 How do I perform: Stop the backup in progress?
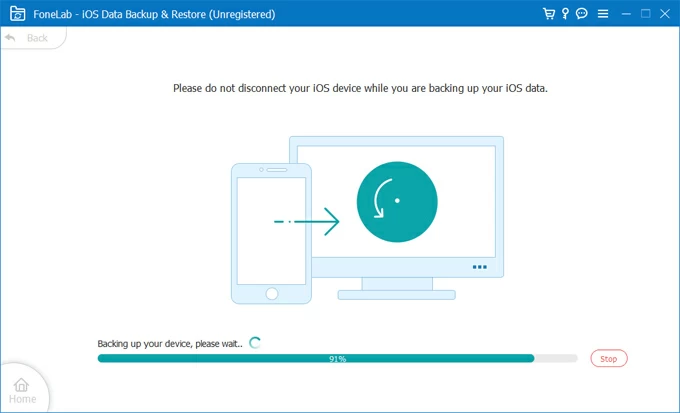pyautogui.click(x=609, y=358)
